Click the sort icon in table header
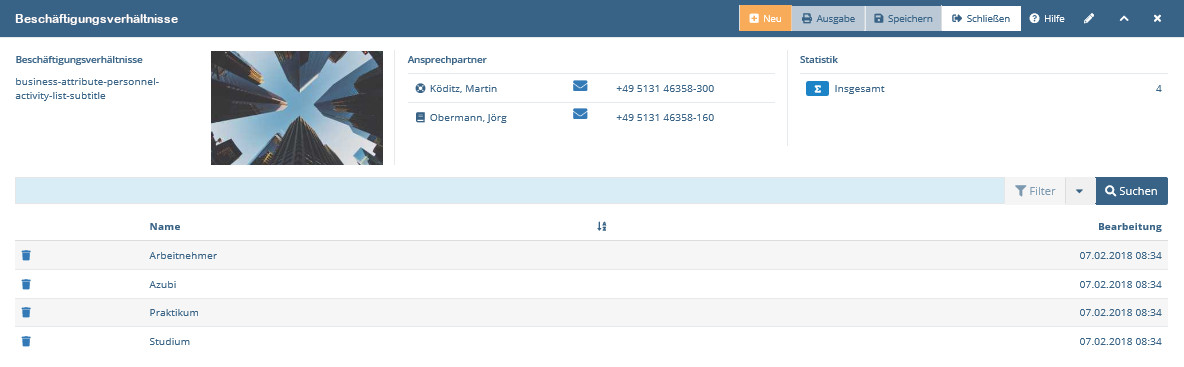The width and height of the screenshot is (1184, 367). [602, 227]
